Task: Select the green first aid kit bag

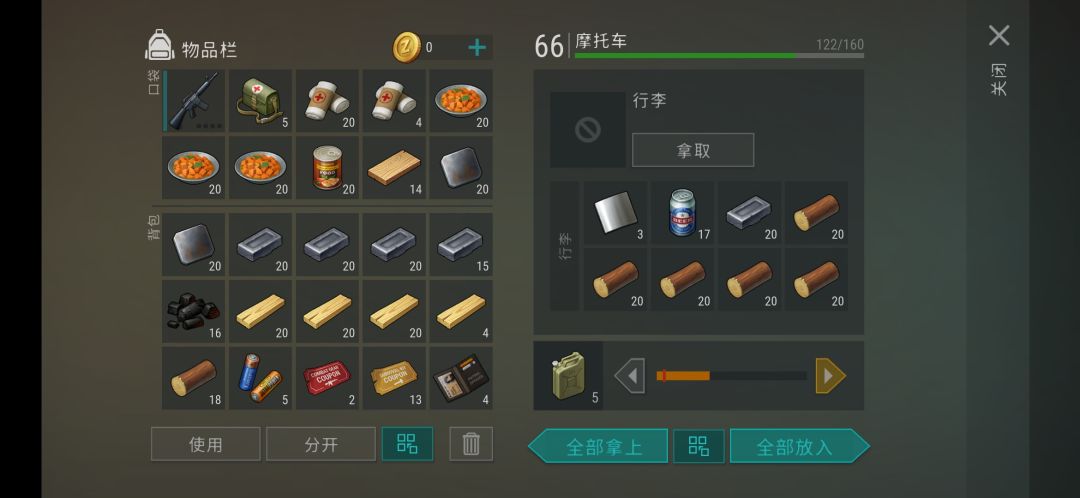Action: coord(260,101)
